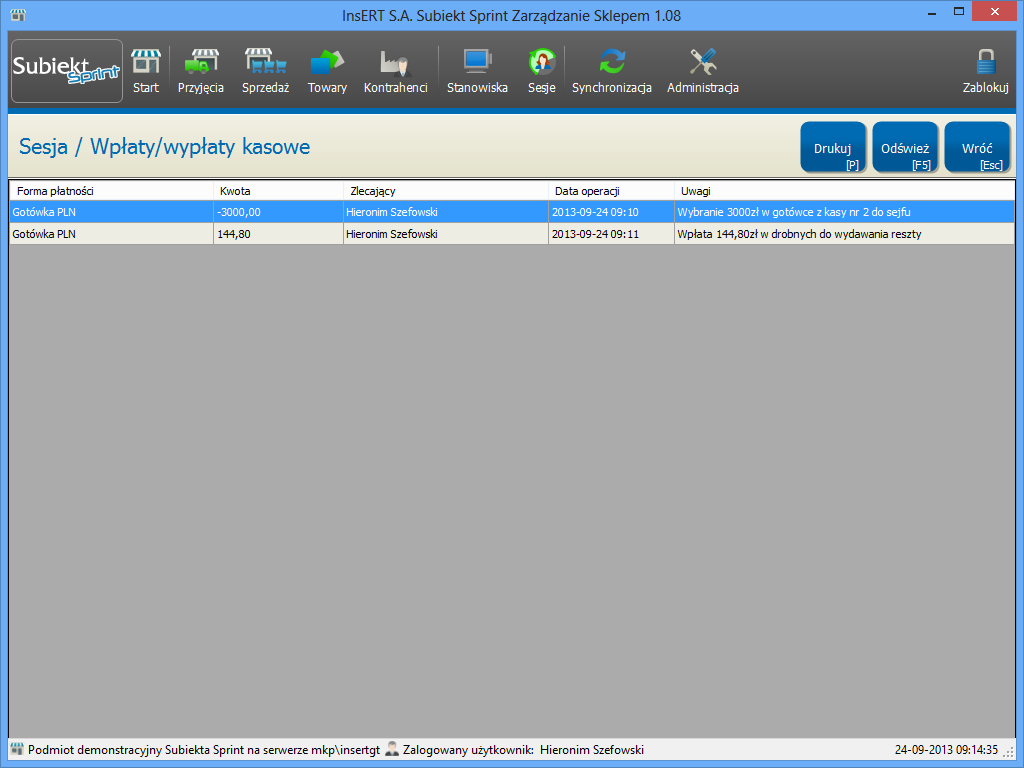Screen dimensions: 1024x768
Task: Click the window resize grip corner
Action: (1008, 752)
